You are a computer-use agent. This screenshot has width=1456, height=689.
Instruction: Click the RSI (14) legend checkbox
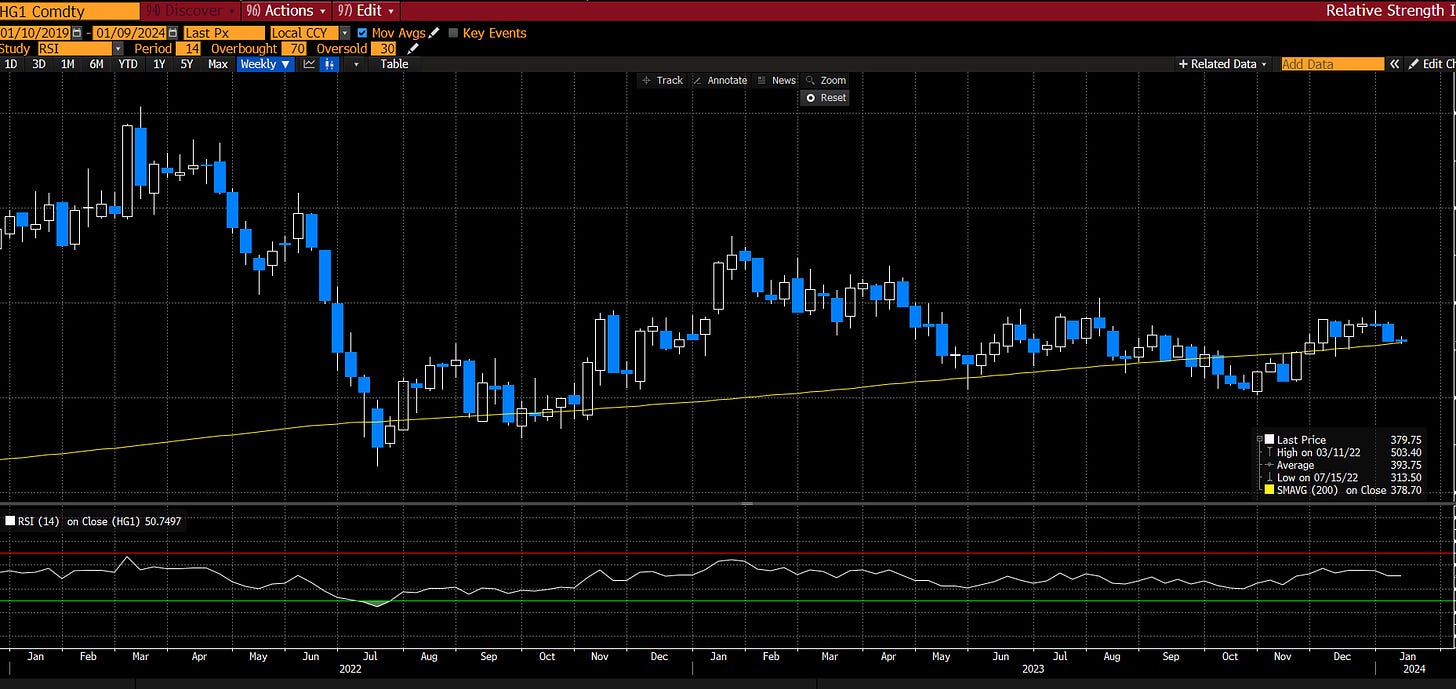pyautogui.click(x=11, y=521)
